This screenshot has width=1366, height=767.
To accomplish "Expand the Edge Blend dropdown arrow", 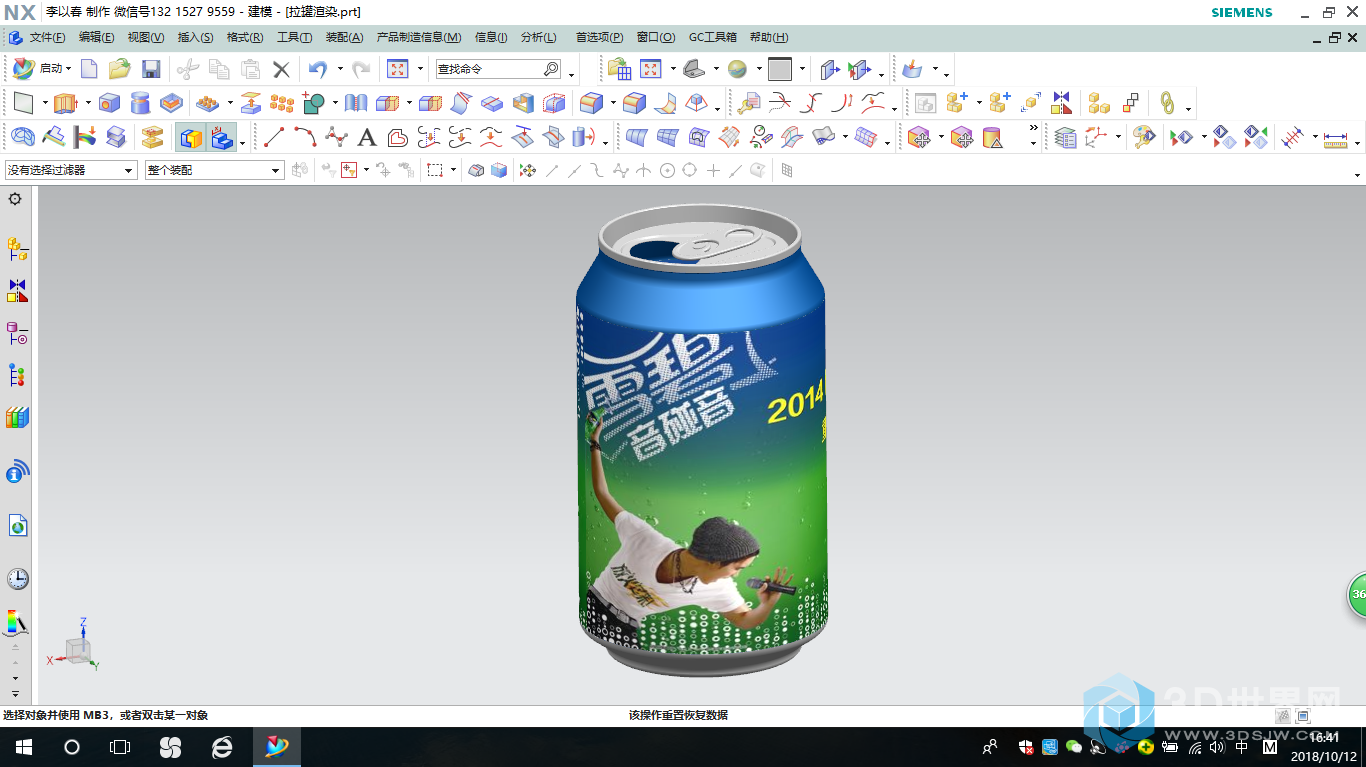I will point(612,103).
